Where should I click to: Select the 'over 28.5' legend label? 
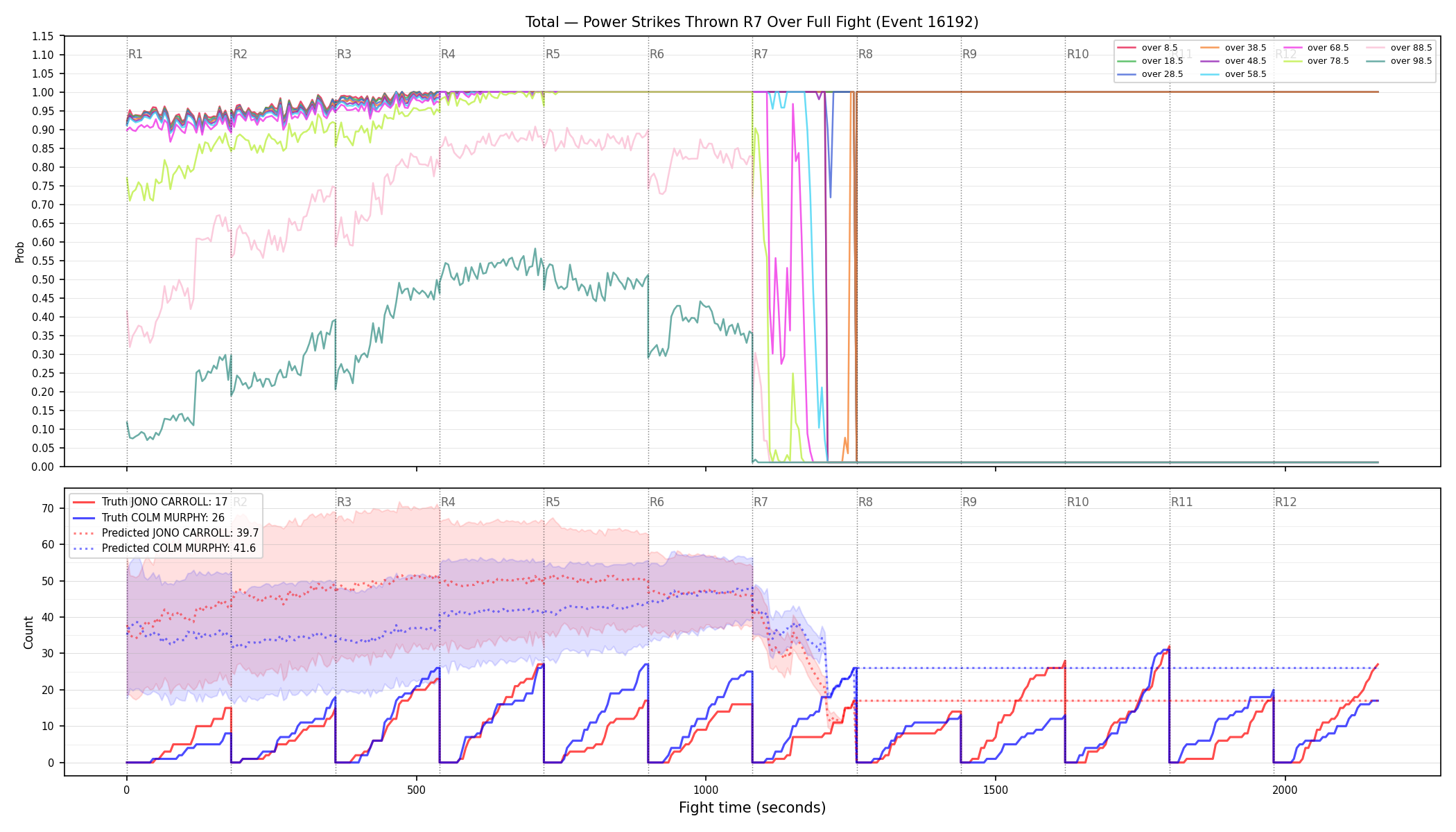click(x=1162, y=74)
